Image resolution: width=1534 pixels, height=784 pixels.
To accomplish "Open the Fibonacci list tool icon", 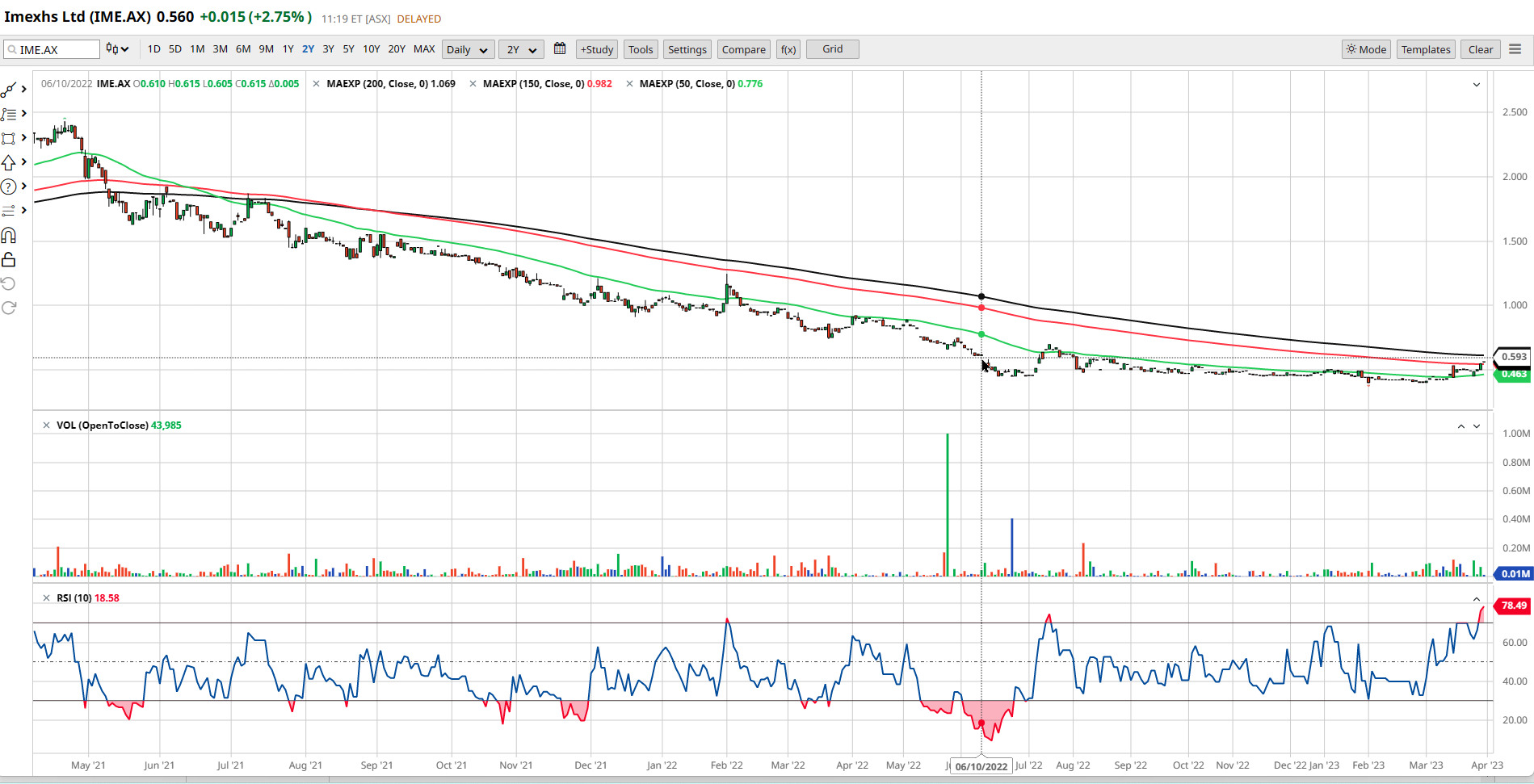I will coord(9,114).
